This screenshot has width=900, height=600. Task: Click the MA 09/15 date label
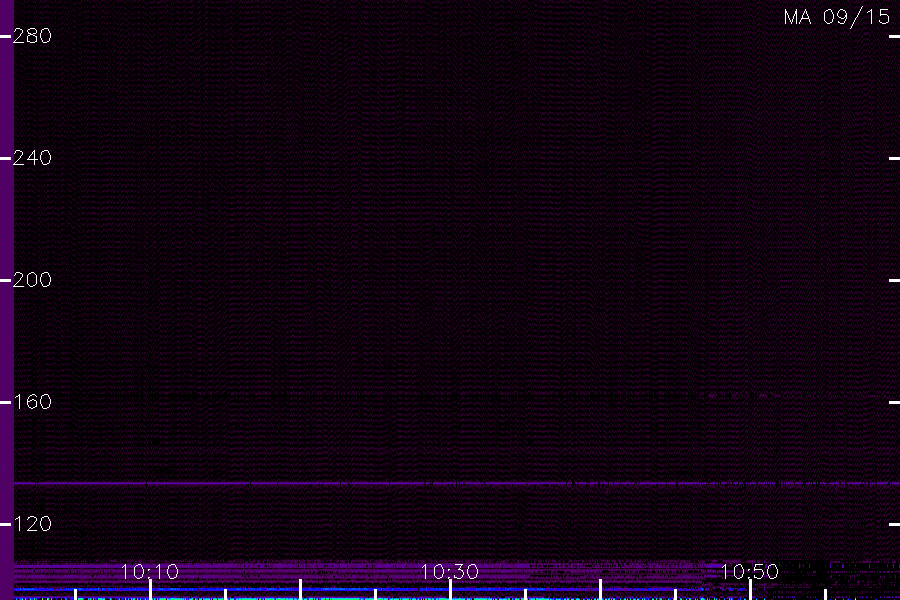tap(837, 17)
